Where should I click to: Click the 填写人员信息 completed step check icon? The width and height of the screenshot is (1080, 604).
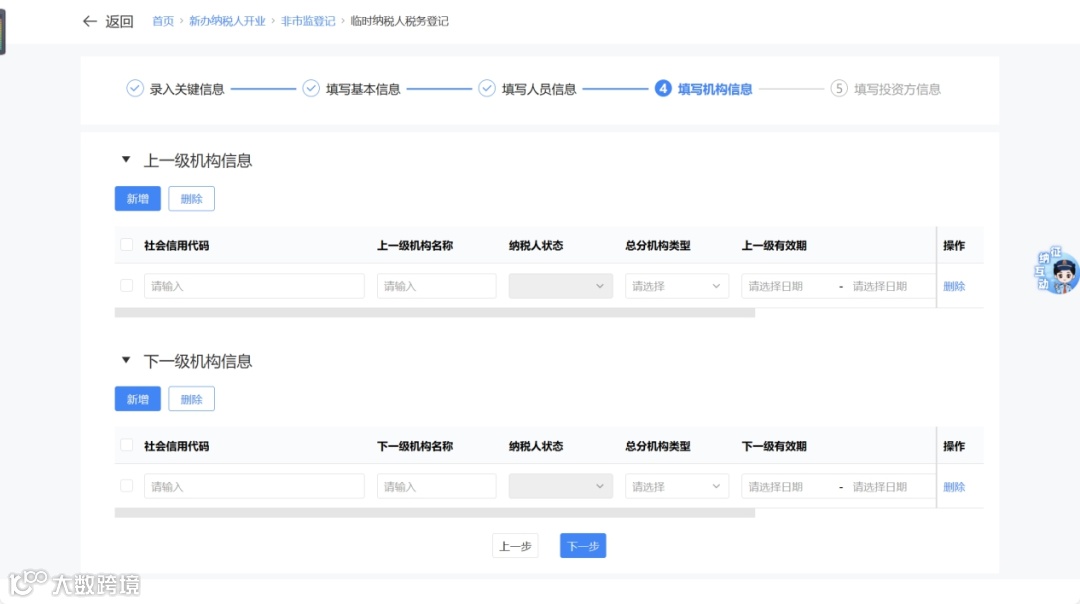pos(487,88)
